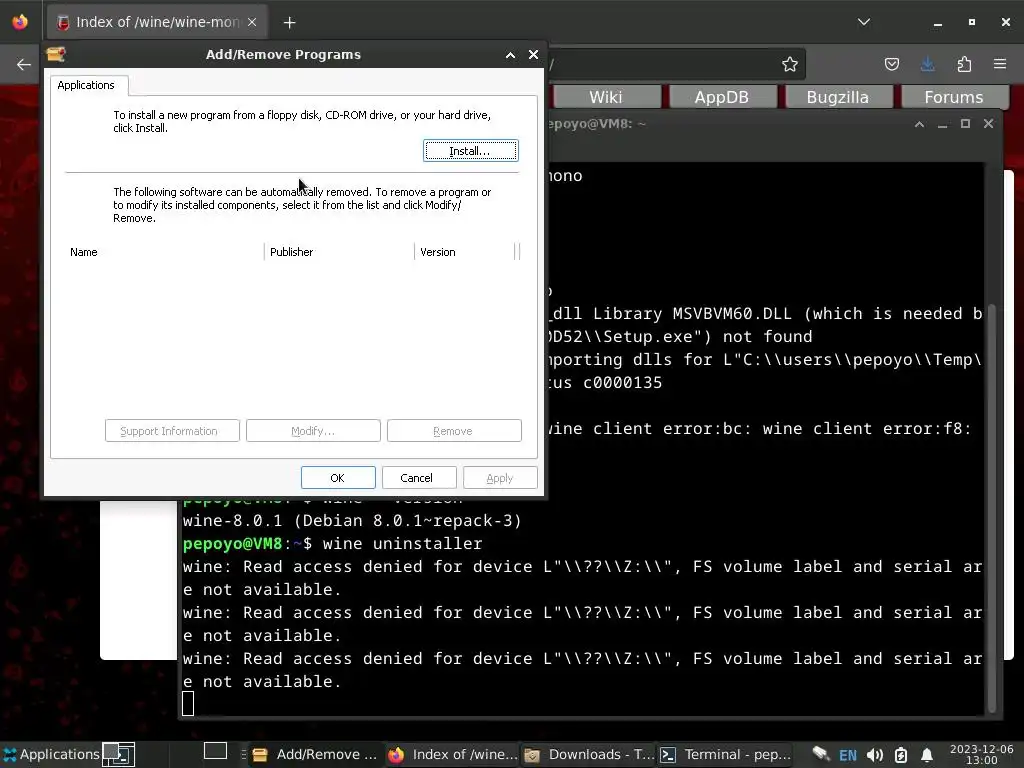The width and height of the screenshot is (1024, 768).
Task: Click the Modify... button
Action: 313,431
